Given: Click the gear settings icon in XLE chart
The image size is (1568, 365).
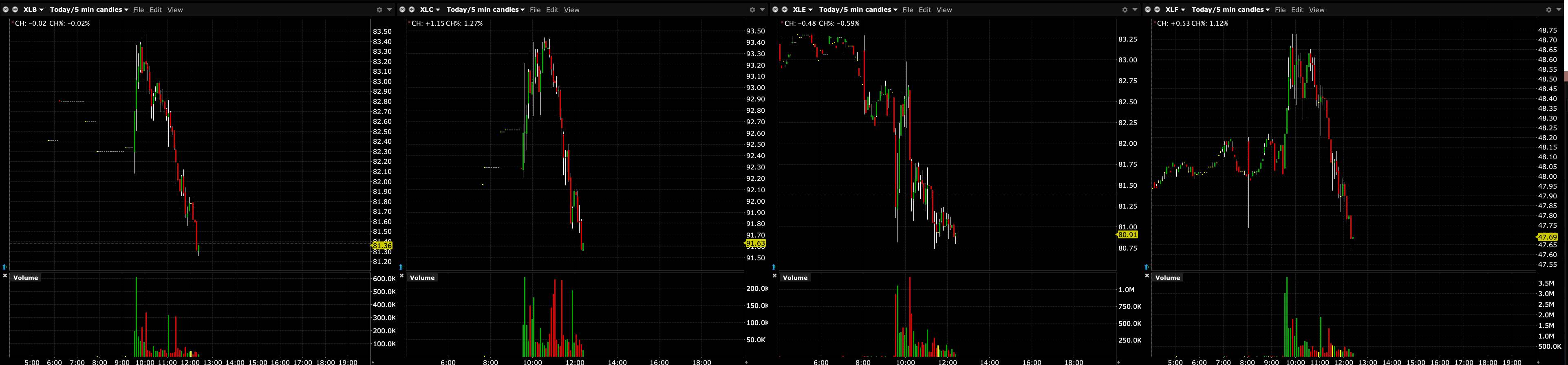Looking at the screenshot, I should pyautogui.click(x=1124, y=10).
